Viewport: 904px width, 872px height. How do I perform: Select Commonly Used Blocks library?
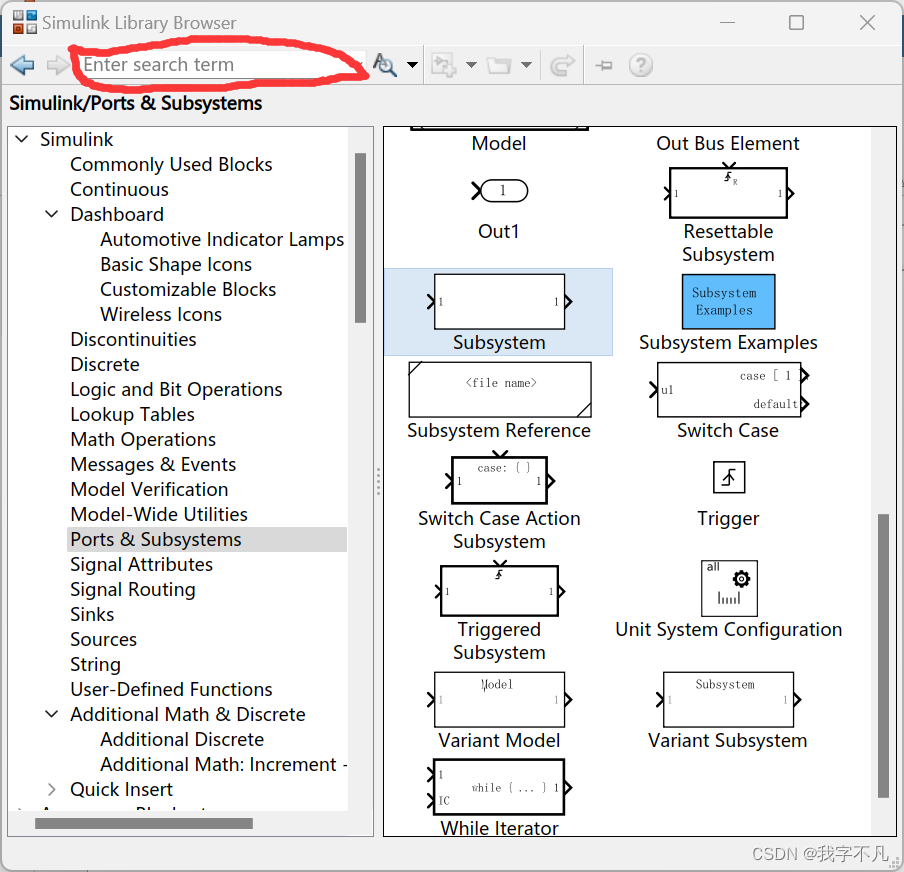171,164
